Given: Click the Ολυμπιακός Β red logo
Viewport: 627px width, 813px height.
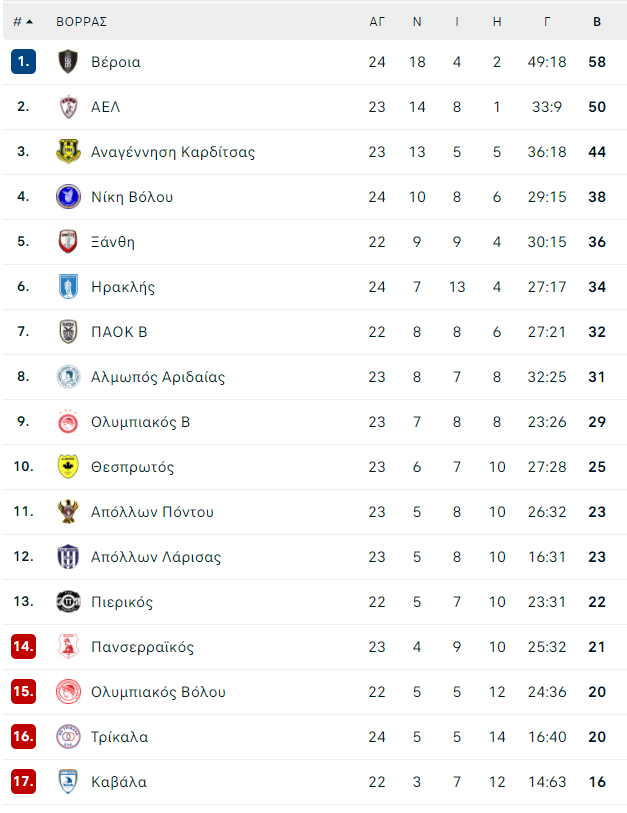Looking at the screenshot, I should coord(68,422).
